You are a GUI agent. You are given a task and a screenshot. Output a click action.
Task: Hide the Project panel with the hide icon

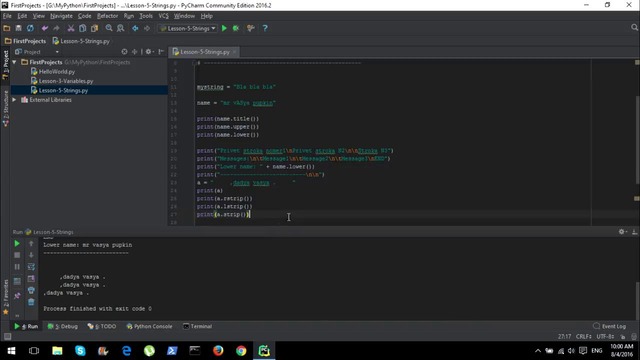coord(161,52)
